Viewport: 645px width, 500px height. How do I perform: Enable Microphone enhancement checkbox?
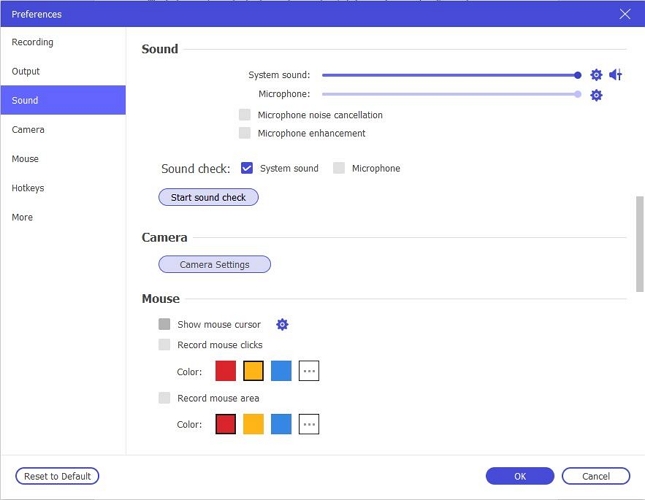click(245, 133)
